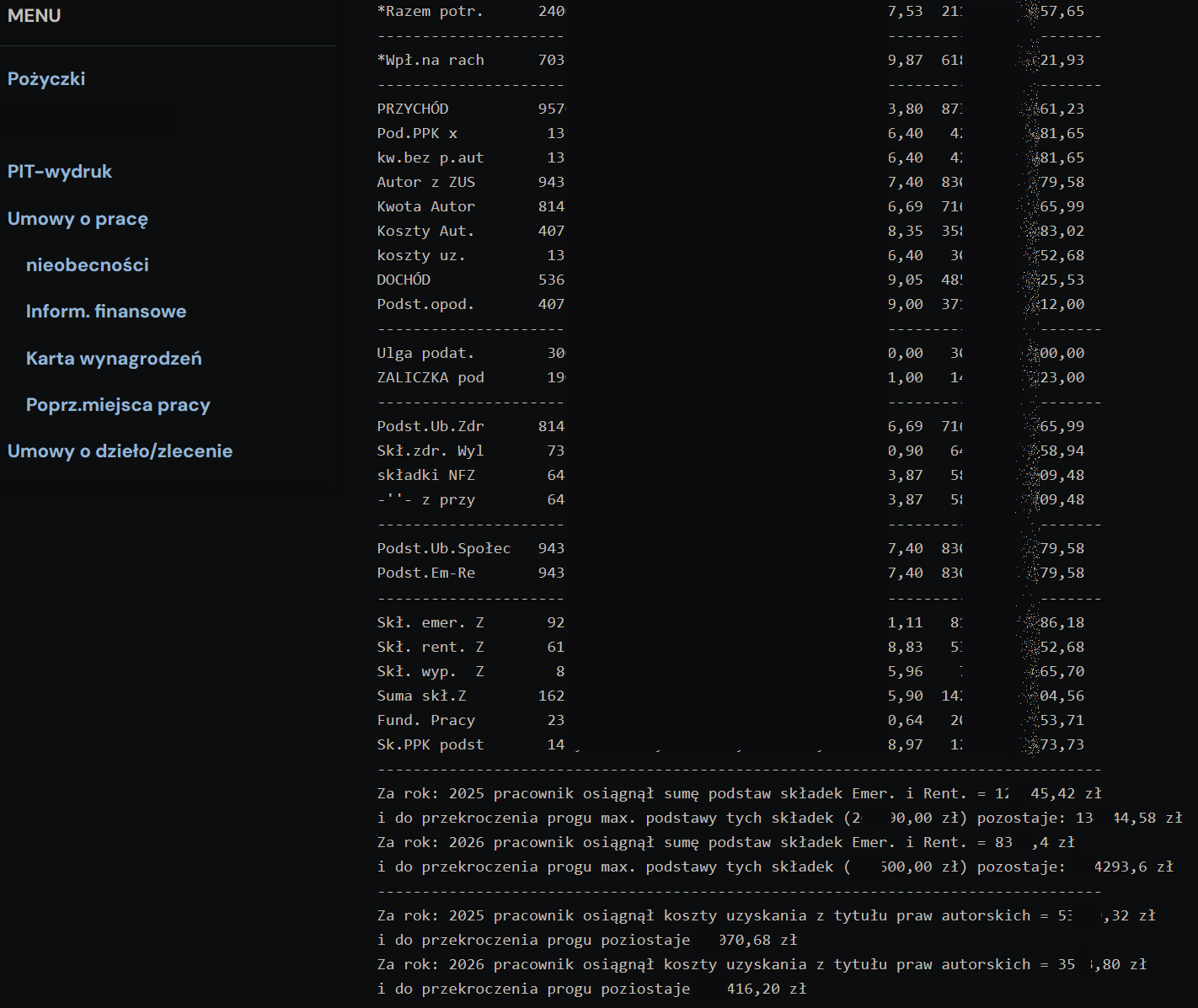Select the '*Razem potr.' row label
Viewport: 1198px width, 1008px height.
click(x=431, y=11)
